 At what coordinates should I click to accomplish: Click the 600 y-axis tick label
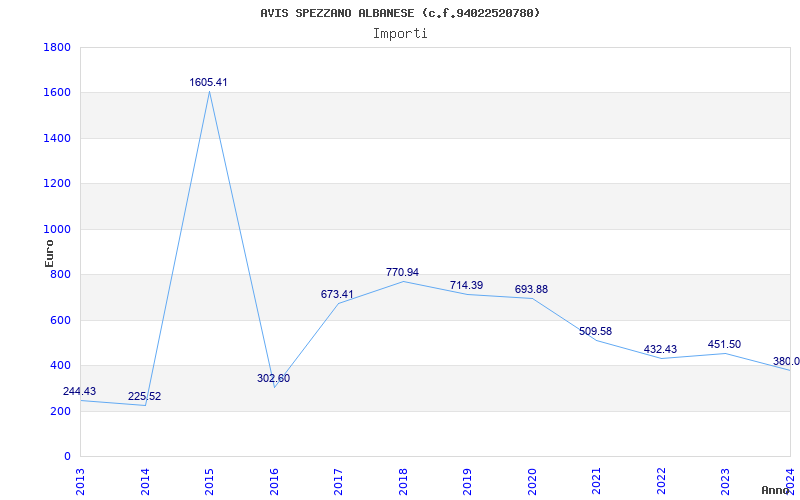tap(60, 320)
